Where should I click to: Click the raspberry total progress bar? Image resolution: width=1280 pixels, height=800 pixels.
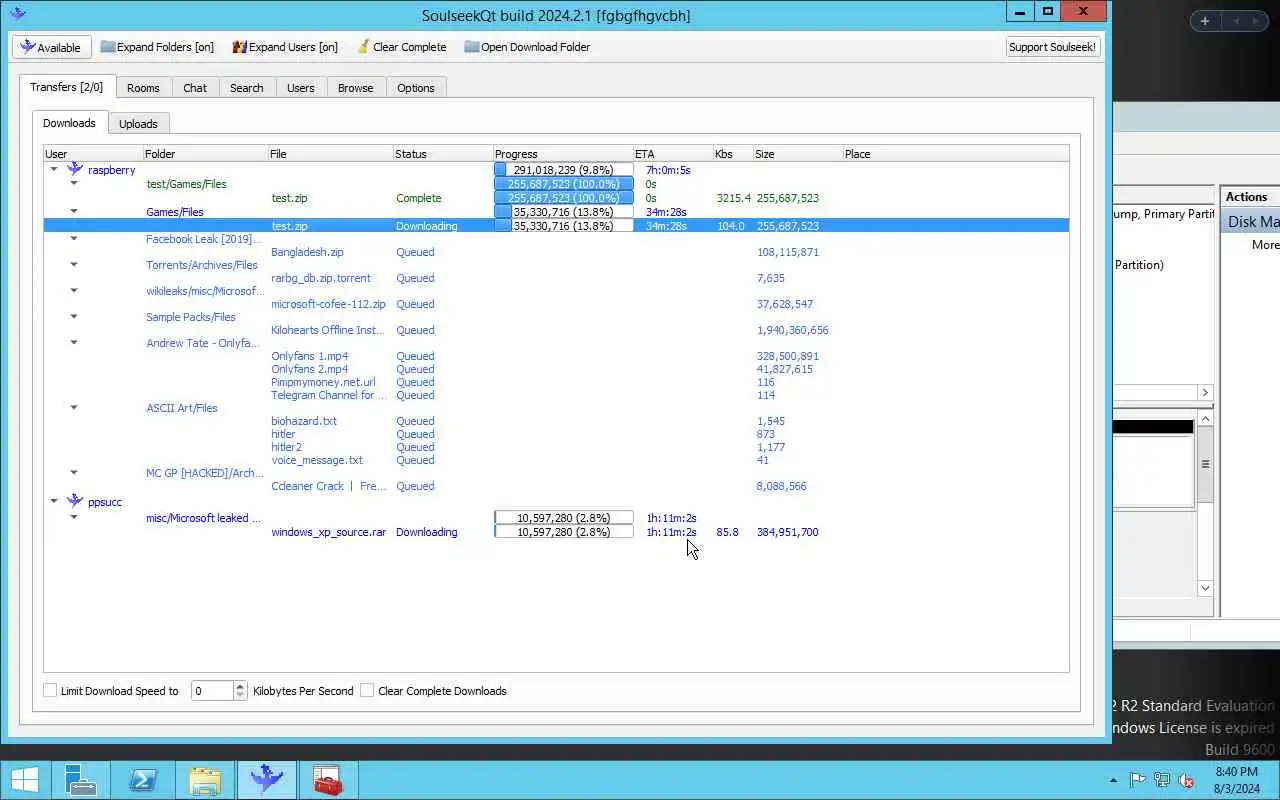coord(564,170)
